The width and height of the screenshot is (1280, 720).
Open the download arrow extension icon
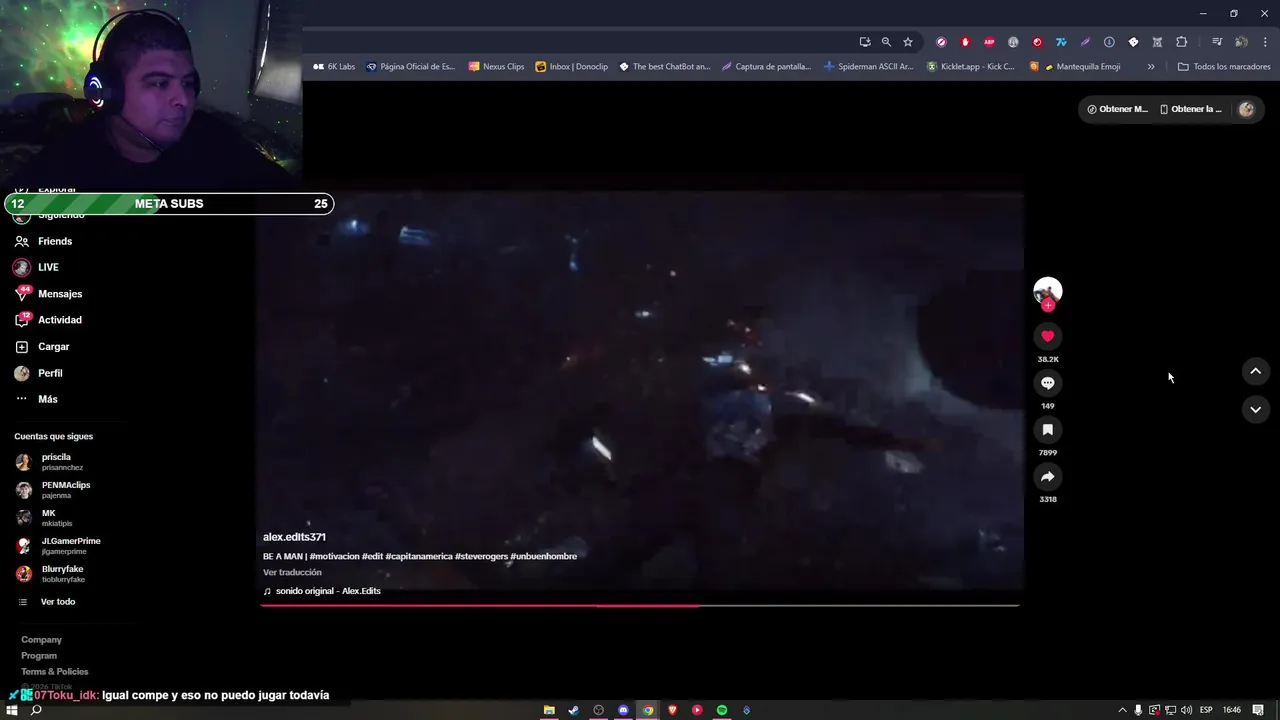tap(1109, 42)
